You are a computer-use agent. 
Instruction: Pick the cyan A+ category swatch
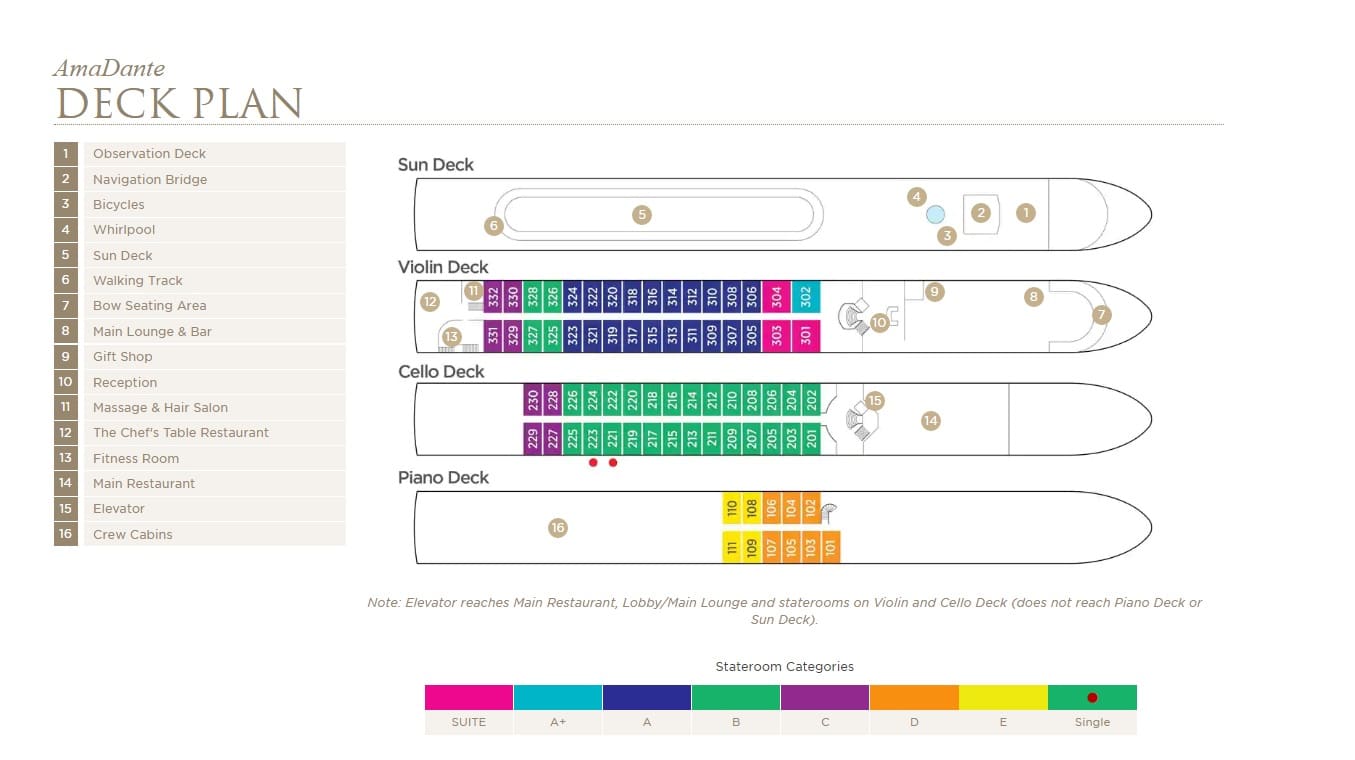point(558,697)
